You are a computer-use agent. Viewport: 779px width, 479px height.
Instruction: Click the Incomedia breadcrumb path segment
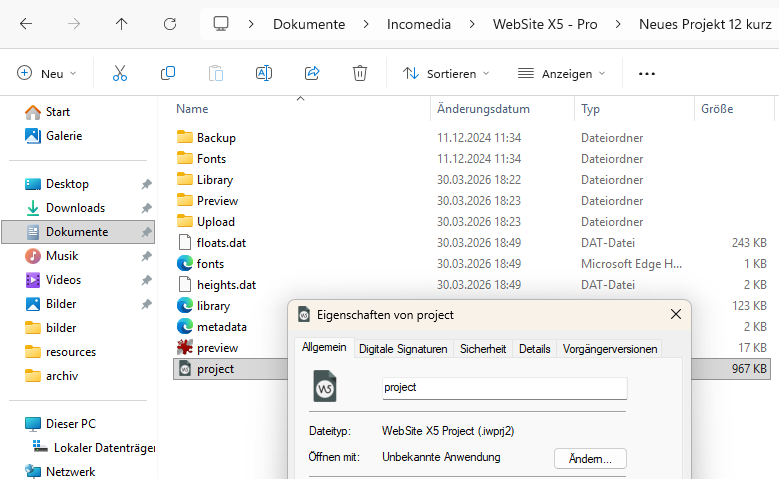click(x=418, y=24)
